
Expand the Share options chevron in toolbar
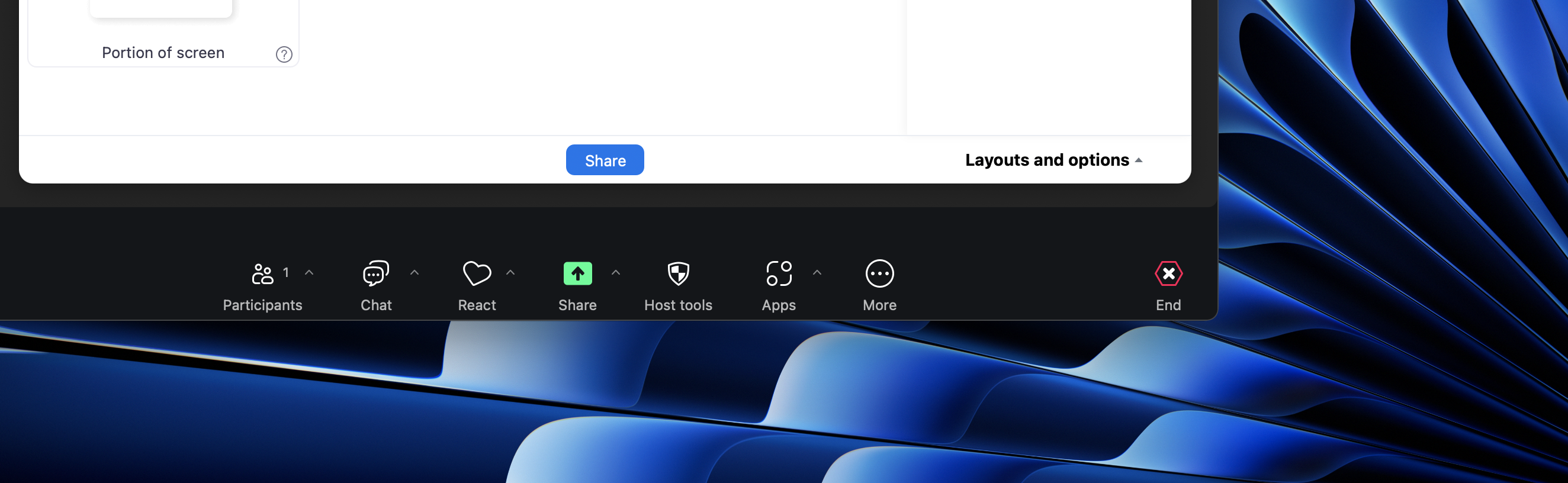[616, 272]
